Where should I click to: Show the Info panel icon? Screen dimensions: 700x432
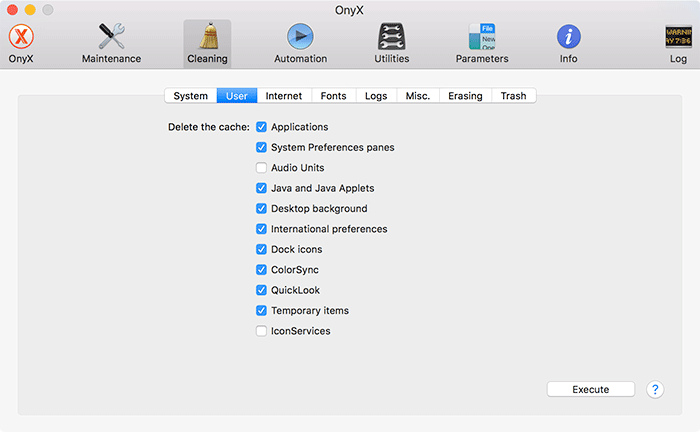pyautogui.click(x=568, y=37)
